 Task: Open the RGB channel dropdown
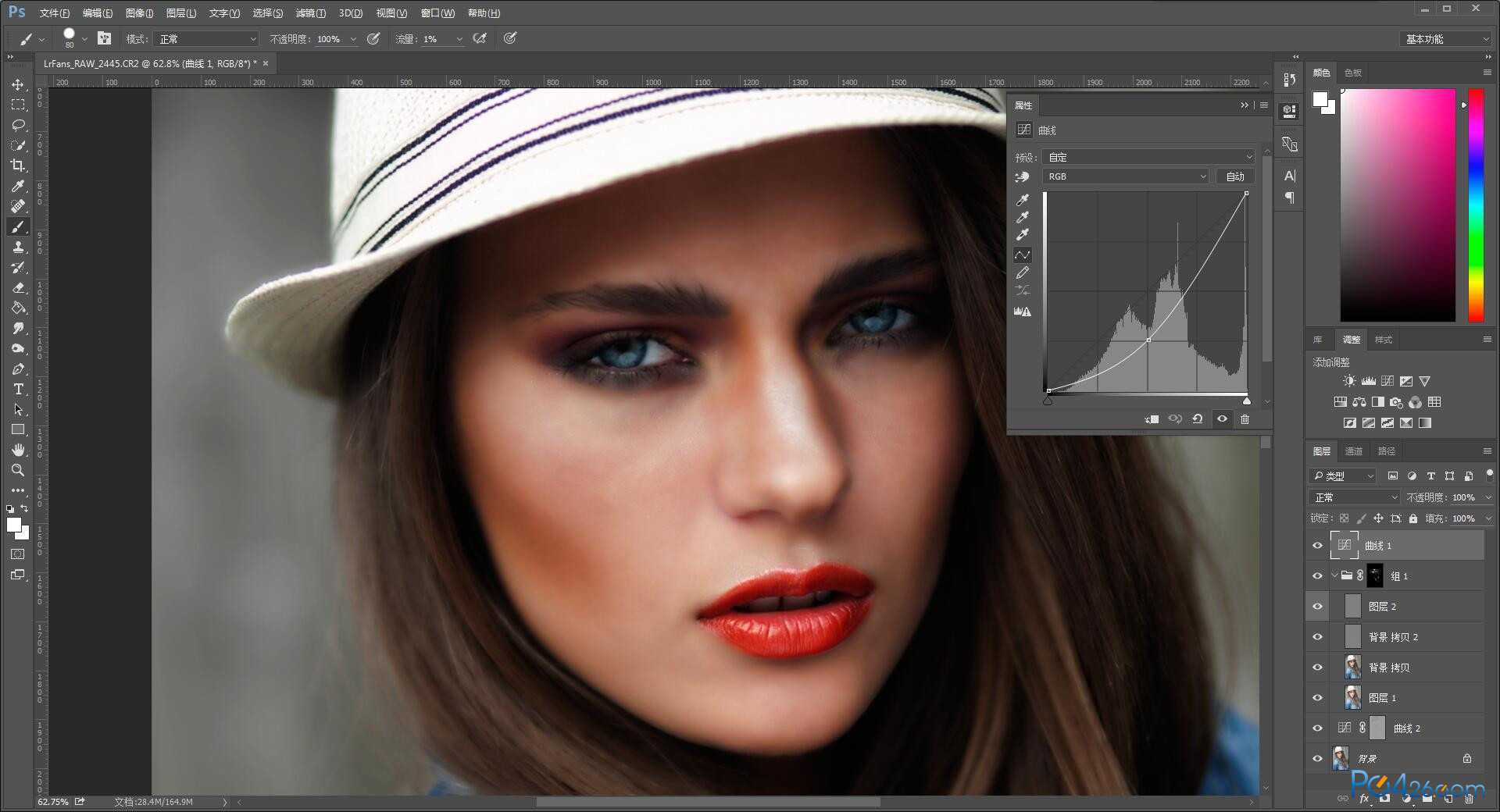click(1126, 176)
